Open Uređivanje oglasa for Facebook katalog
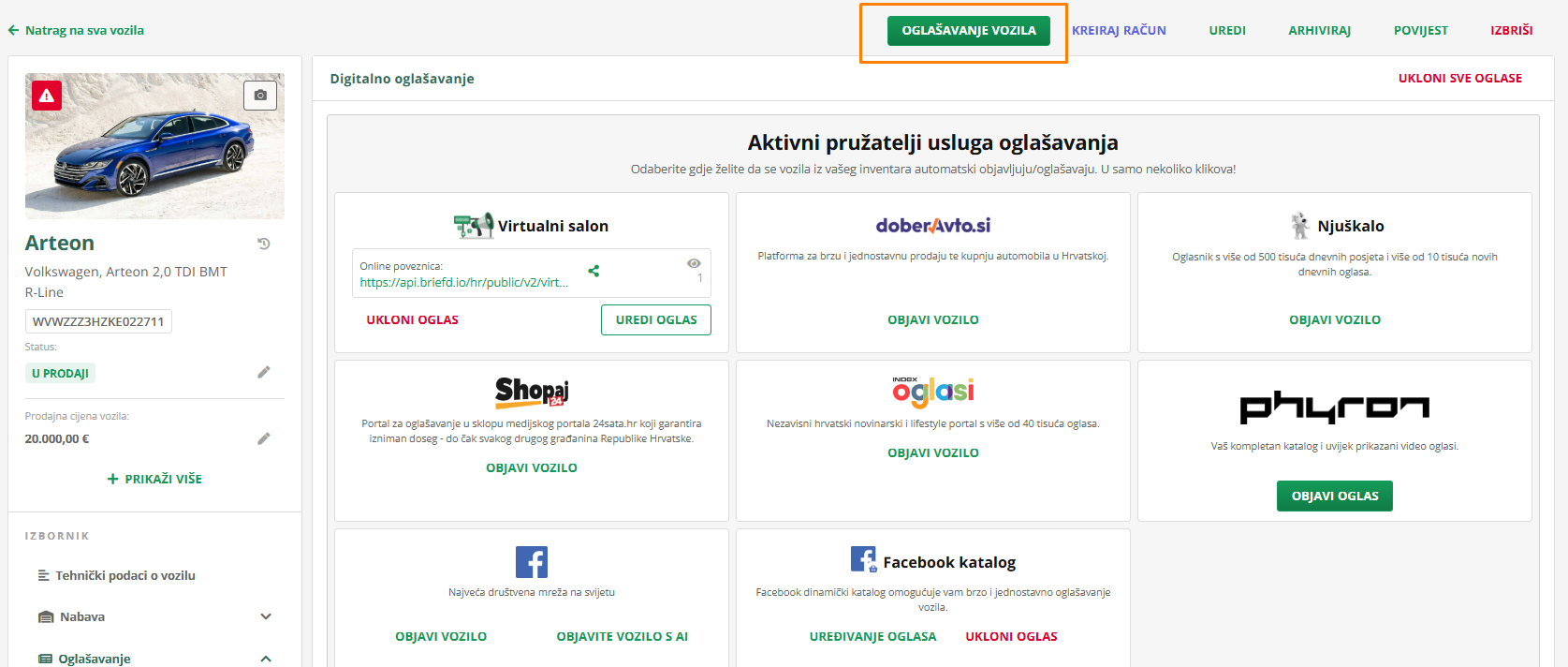The width and height of the screenshot is (1568, 667). point(872,636)
